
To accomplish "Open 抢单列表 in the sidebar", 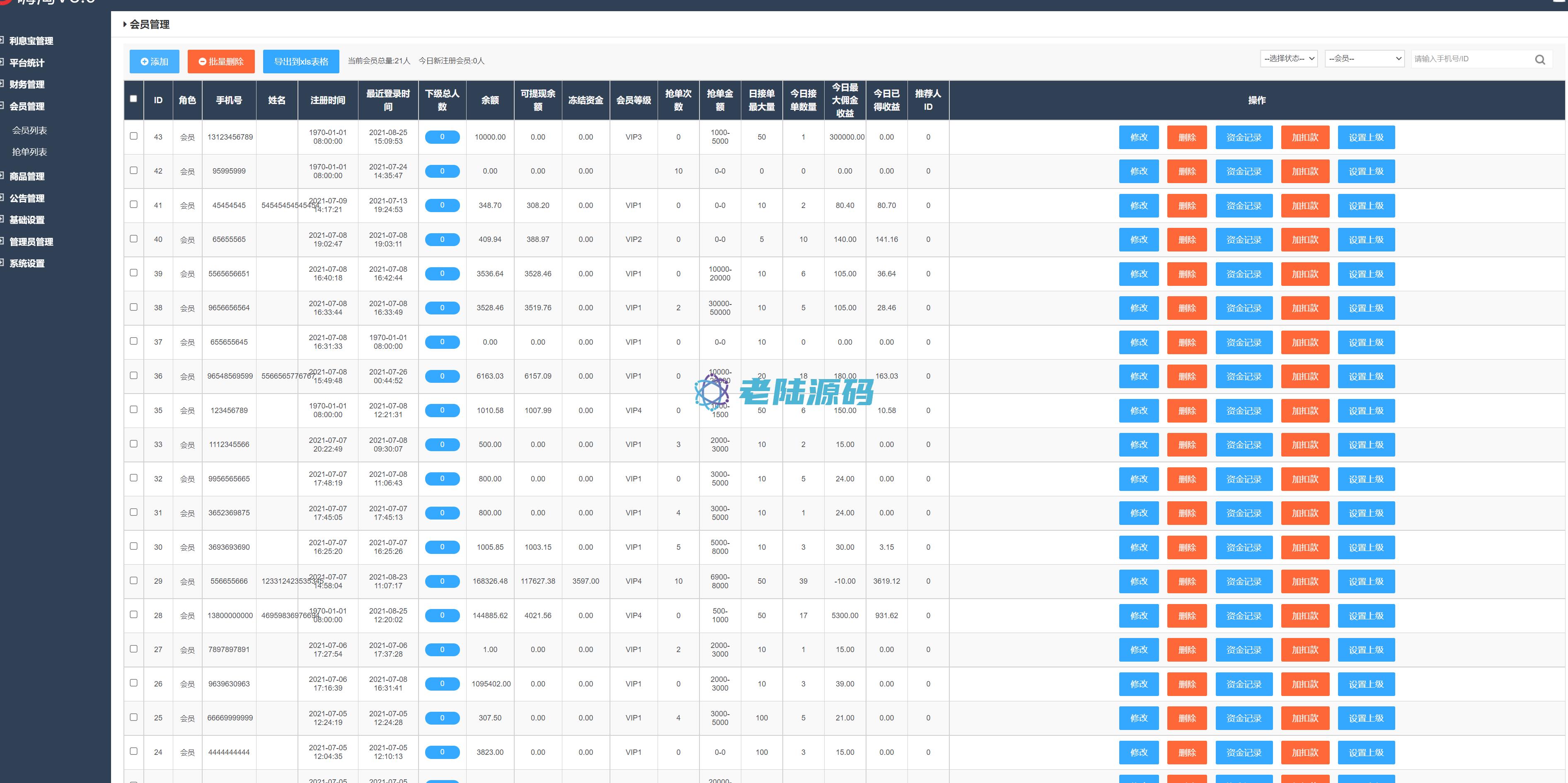I will point(29,152).
